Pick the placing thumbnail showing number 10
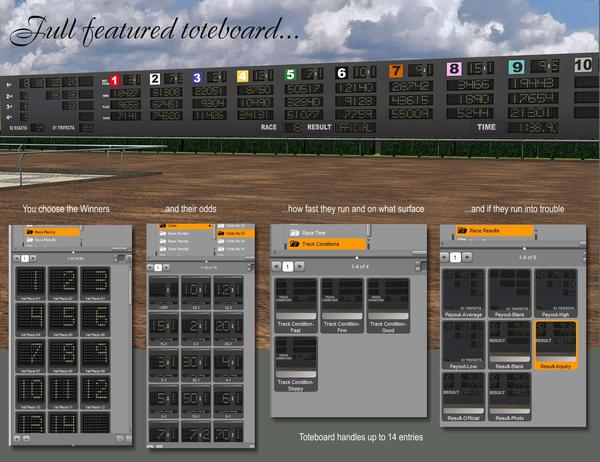 click(x=31, y=392)
